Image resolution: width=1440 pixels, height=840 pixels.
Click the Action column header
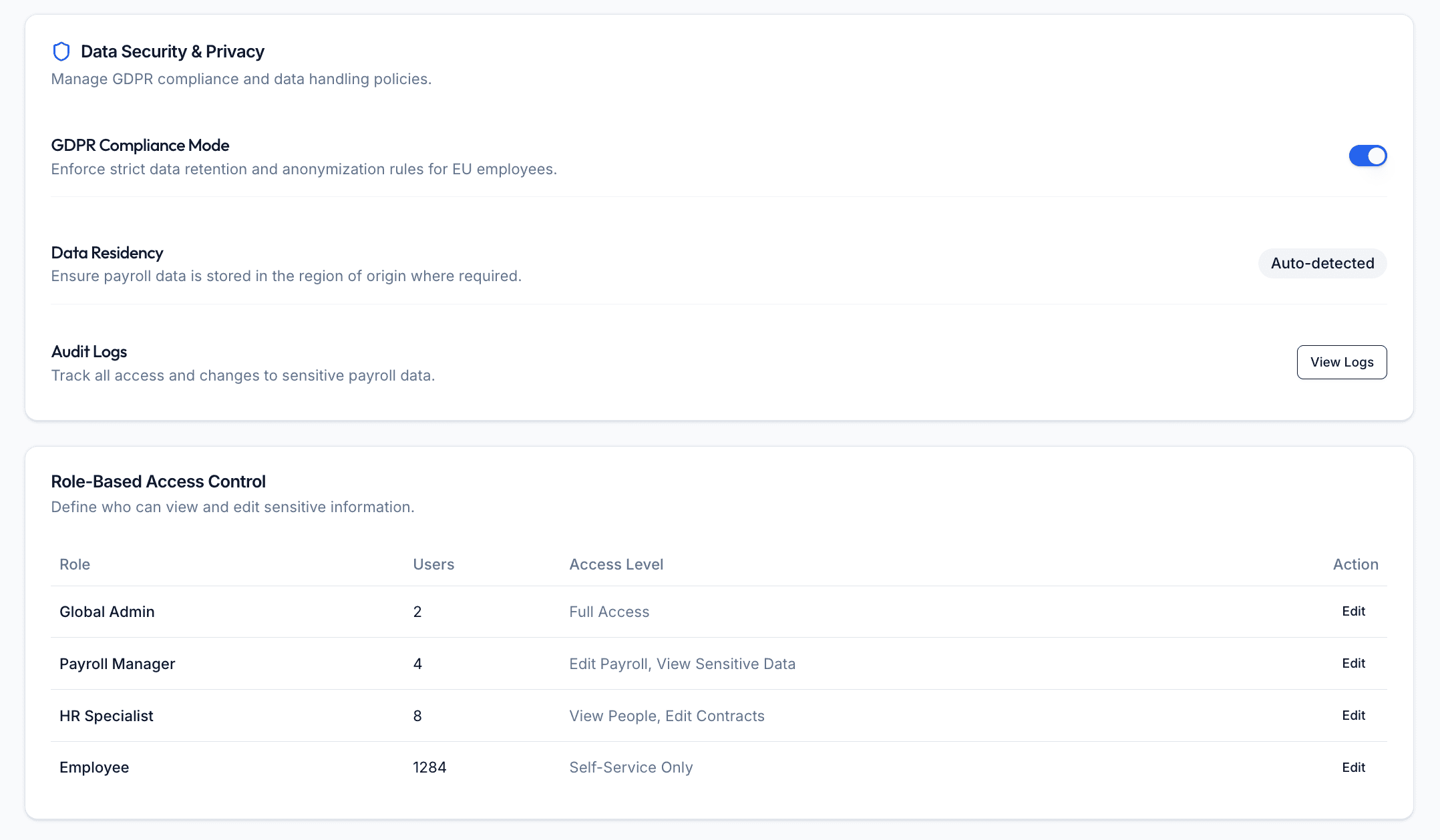click(1356, 564)
